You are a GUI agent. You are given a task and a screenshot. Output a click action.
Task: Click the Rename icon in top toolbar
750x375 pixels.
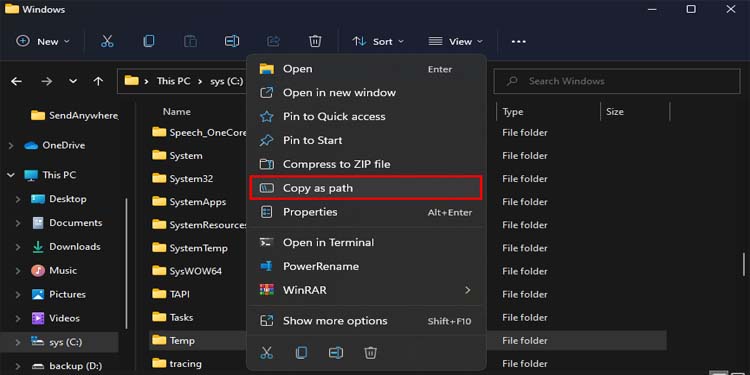point(232,42)
